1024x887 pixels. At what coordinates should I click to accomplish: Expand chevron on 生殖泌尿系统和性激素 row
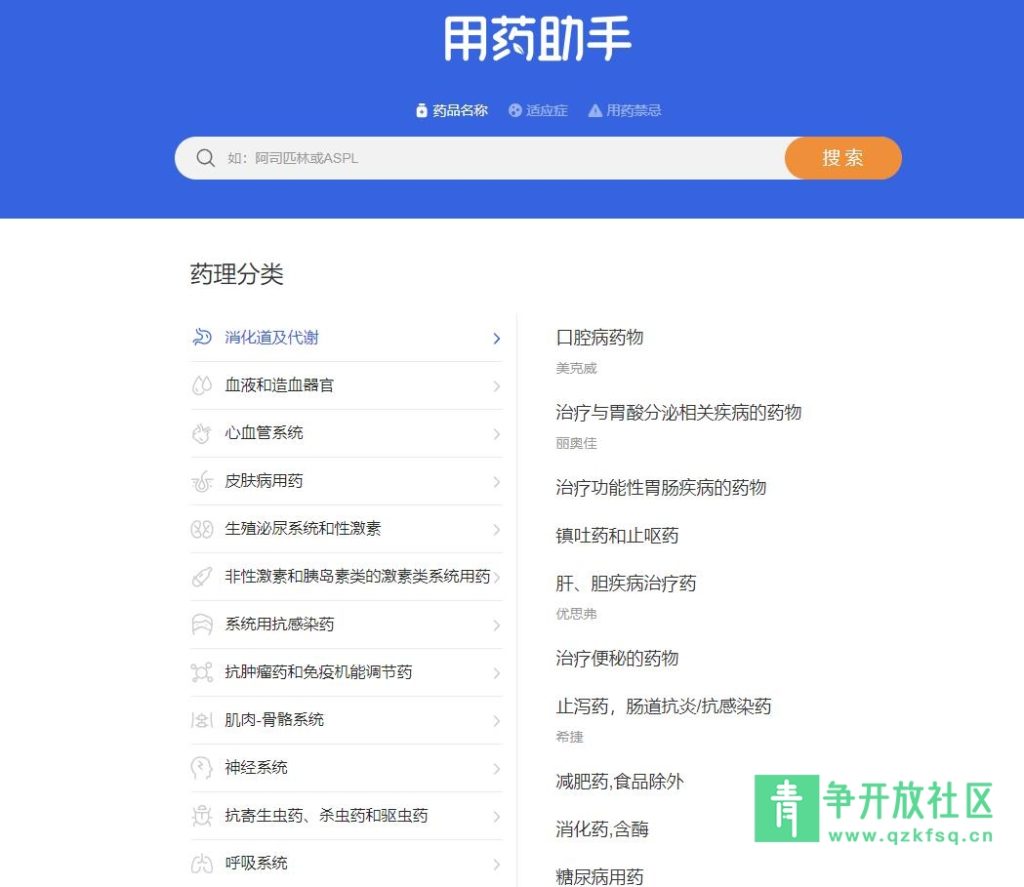(496, 530)
